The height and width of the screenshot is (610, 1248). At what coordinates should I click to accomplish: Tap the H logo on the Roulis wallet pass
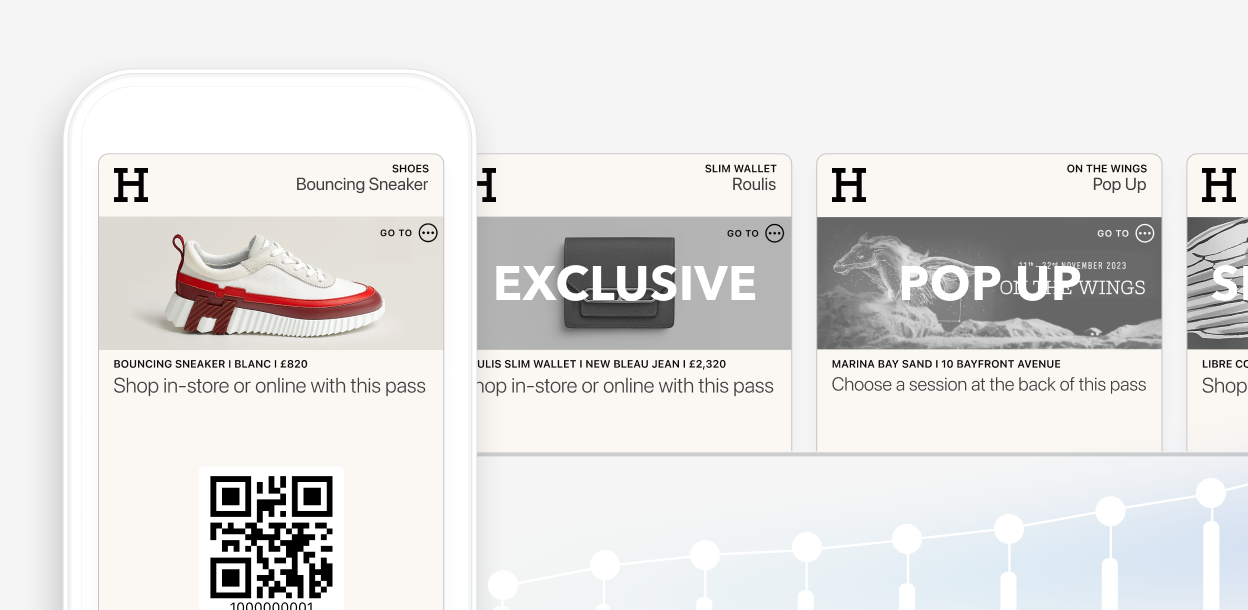tap(487, 185)
